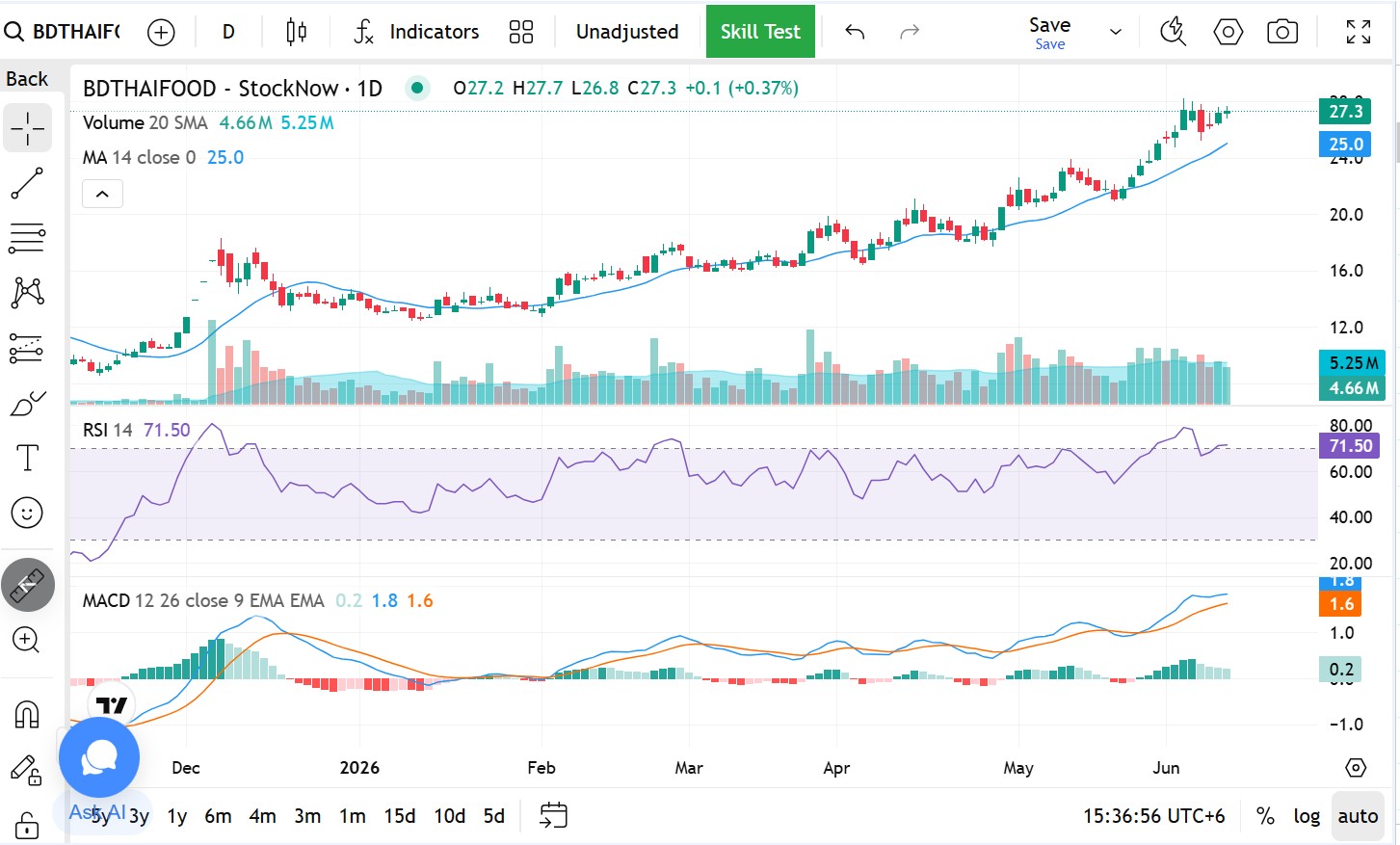
Task: Open time axis settings gear
Action: [1356, 768]
